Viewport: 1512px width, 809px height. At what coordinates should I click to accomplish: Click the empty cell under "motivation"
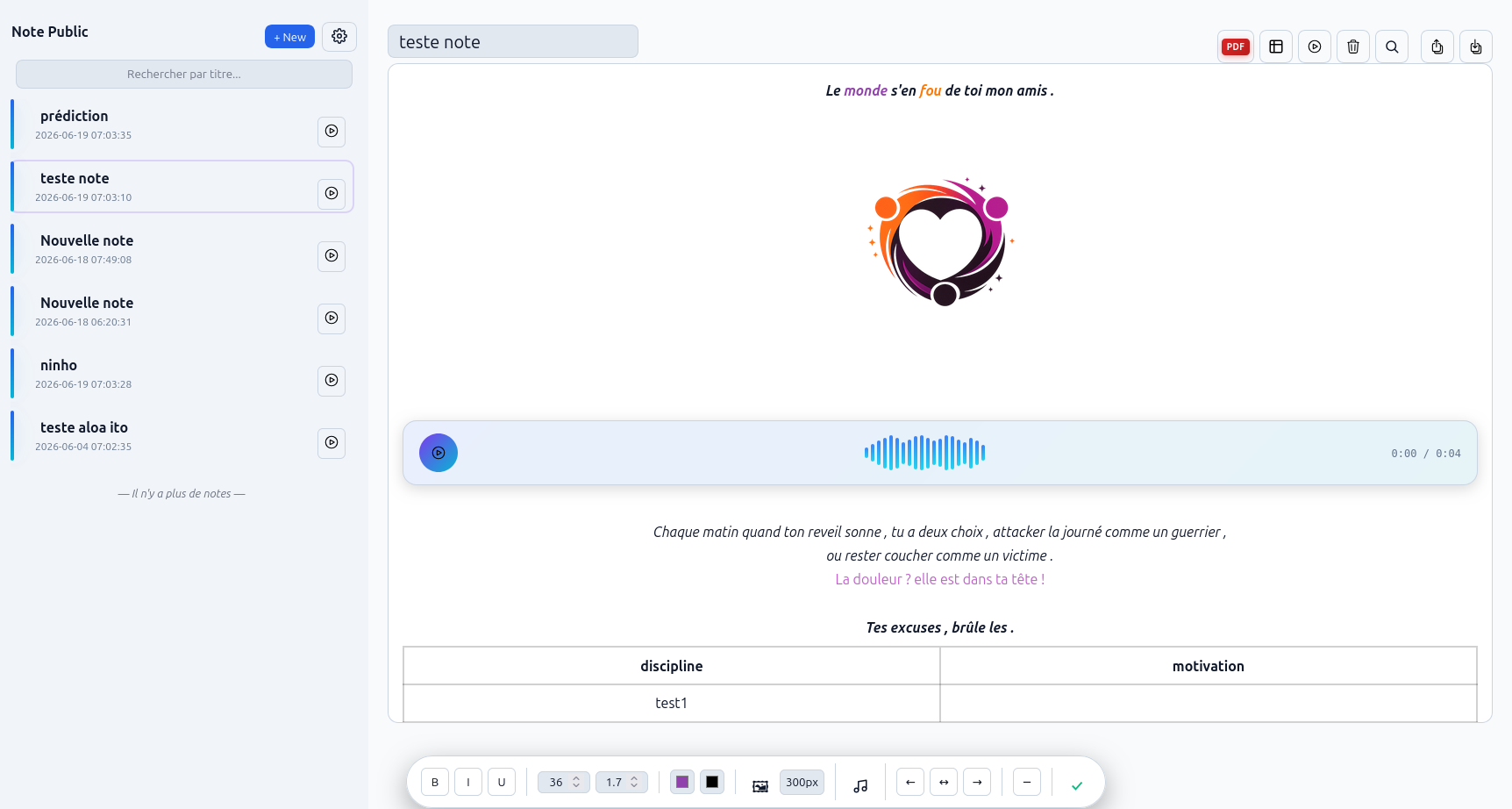tap(1209, 703)
